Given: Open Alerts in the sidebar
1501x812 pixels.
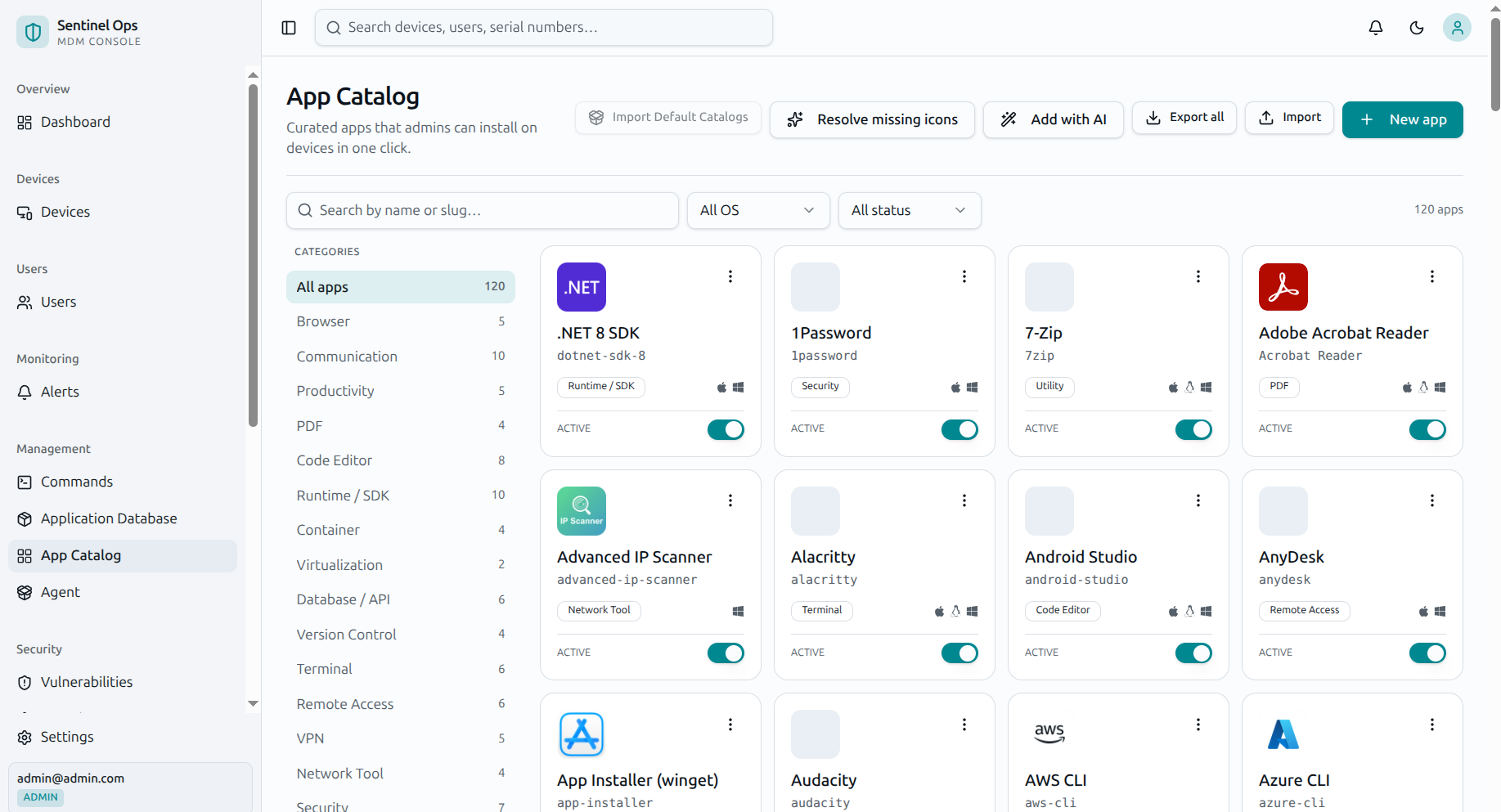Looking at the screenshot, I should click(x=123, y=392).
